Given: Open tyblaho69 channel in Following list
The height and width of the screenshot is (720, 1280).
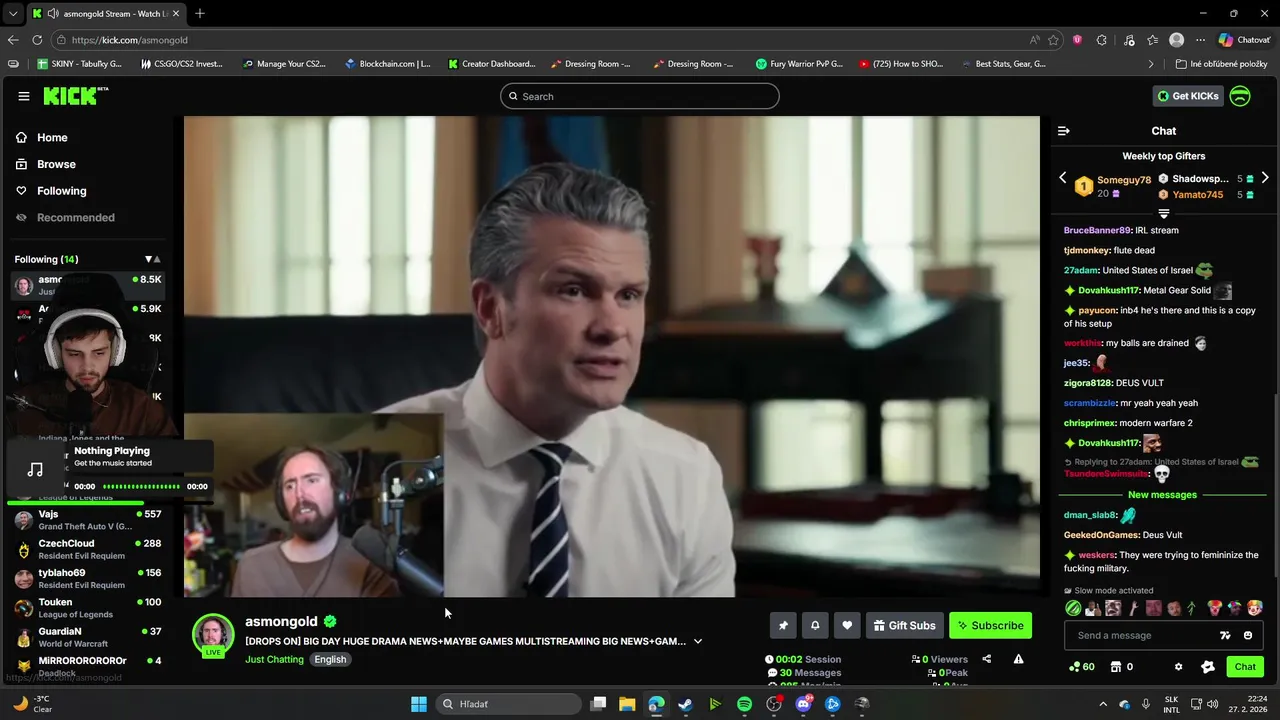Looking at the screenshot, I should click(88, 579).
